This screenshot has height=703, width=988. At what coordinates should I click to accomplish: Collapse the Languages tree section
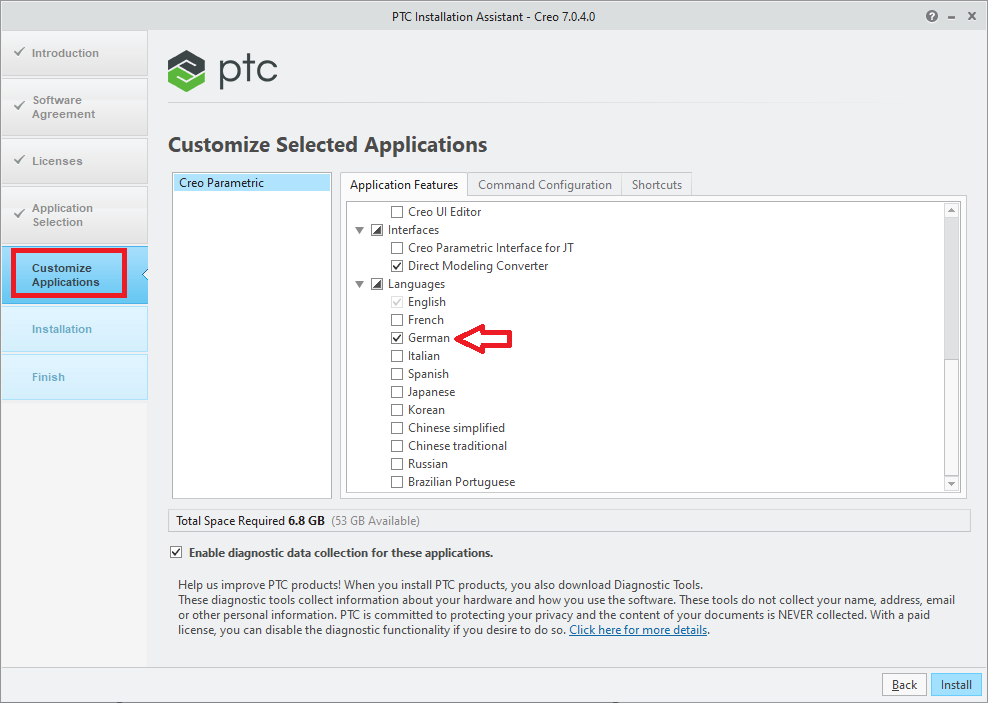coord(360,283)
